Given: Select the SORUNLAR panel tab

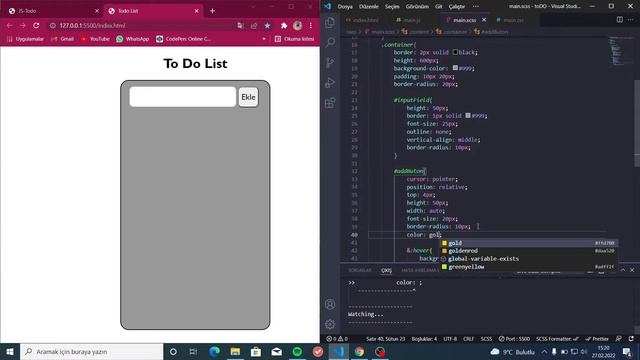Looking at the screenshot, I should coord(360,270).
